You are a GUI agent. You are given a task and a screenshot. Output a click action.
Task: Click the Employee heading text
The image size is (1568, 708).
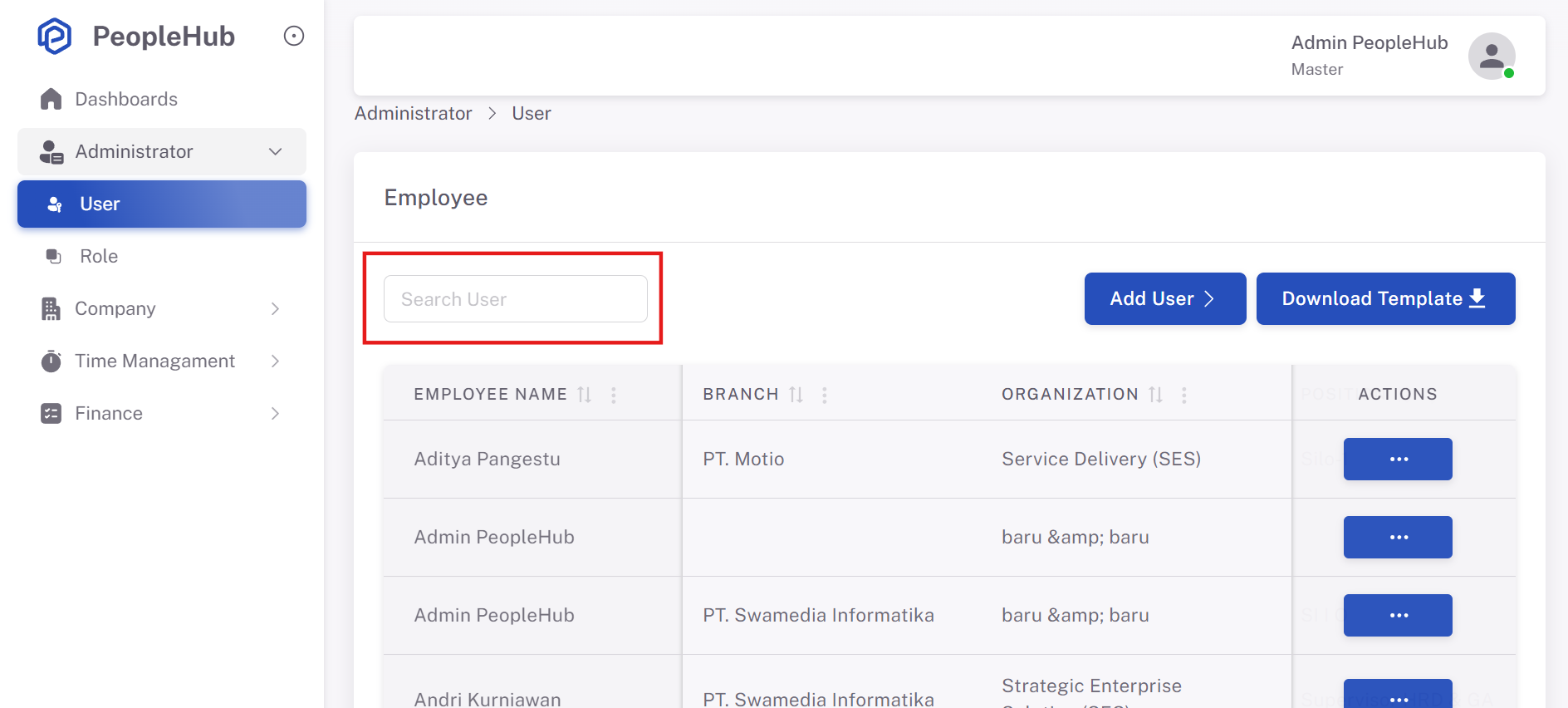pos(436,198)
